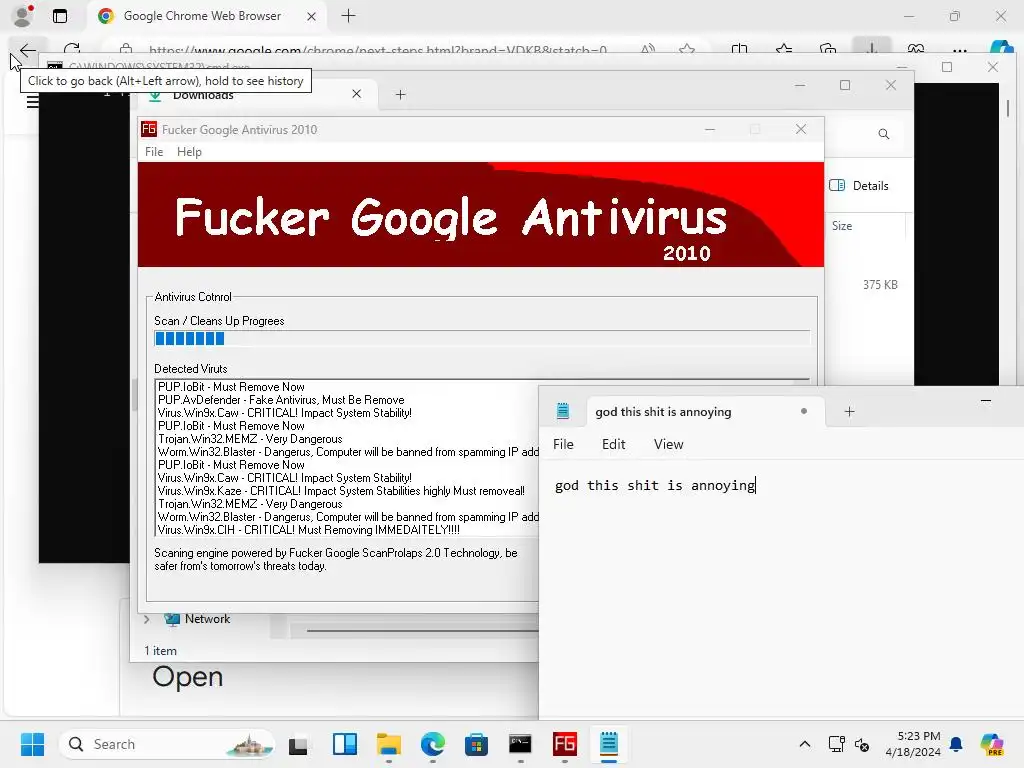
Task: Open Copilot sidebar in Edge
Action: pyautogui.click(x=1001, y=48)
